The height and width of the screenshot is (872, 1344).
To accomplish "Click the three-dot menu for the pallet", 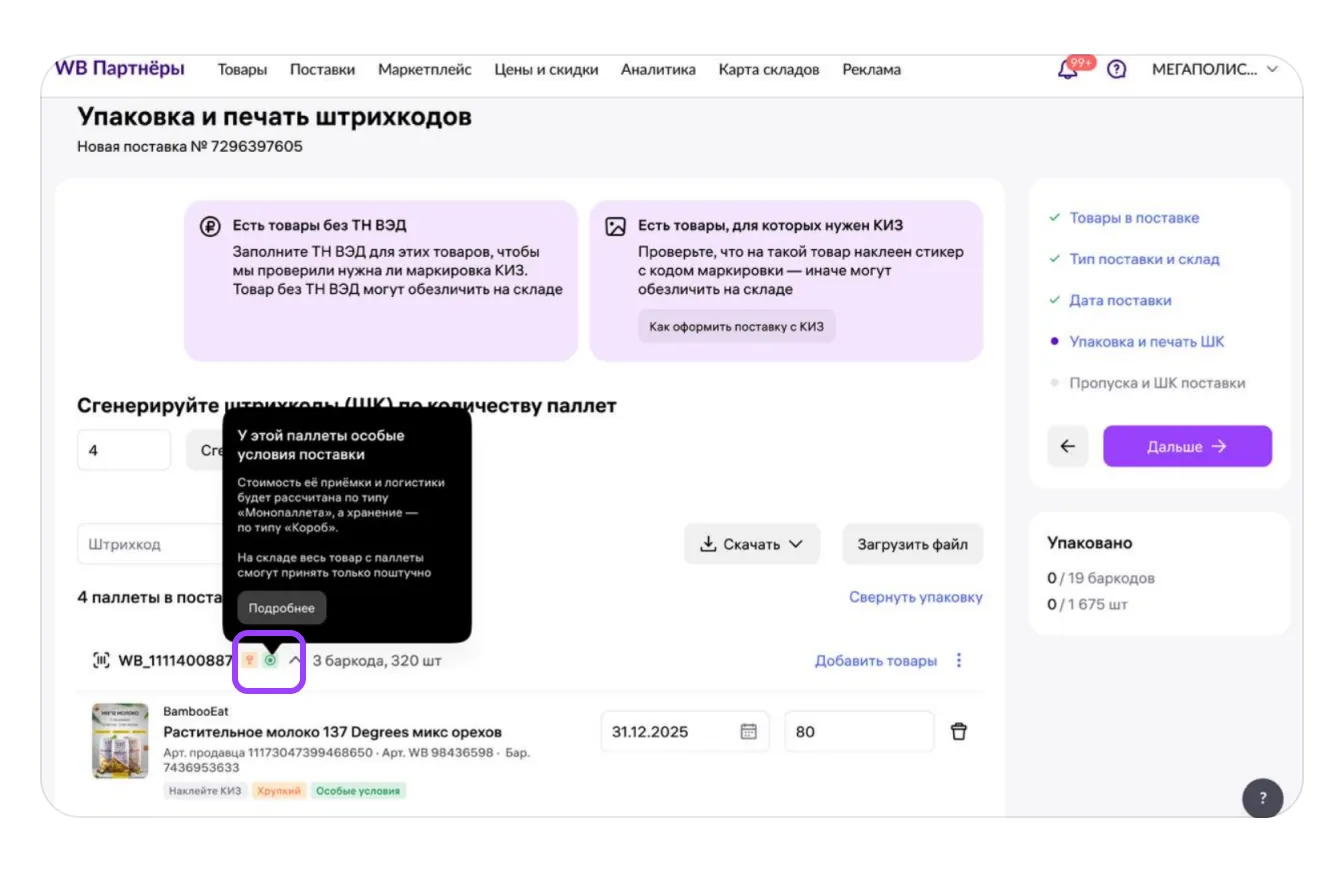I will pyautogui.click(x=959, y=661).
